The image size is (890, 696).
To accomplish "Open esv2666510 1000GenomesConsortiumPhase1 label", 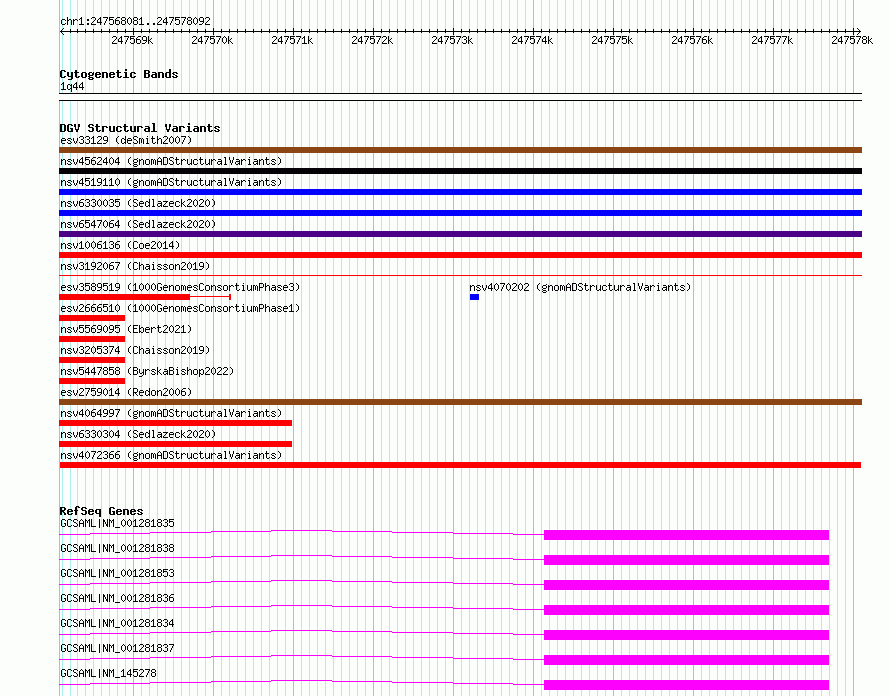I will click(180, 308).
